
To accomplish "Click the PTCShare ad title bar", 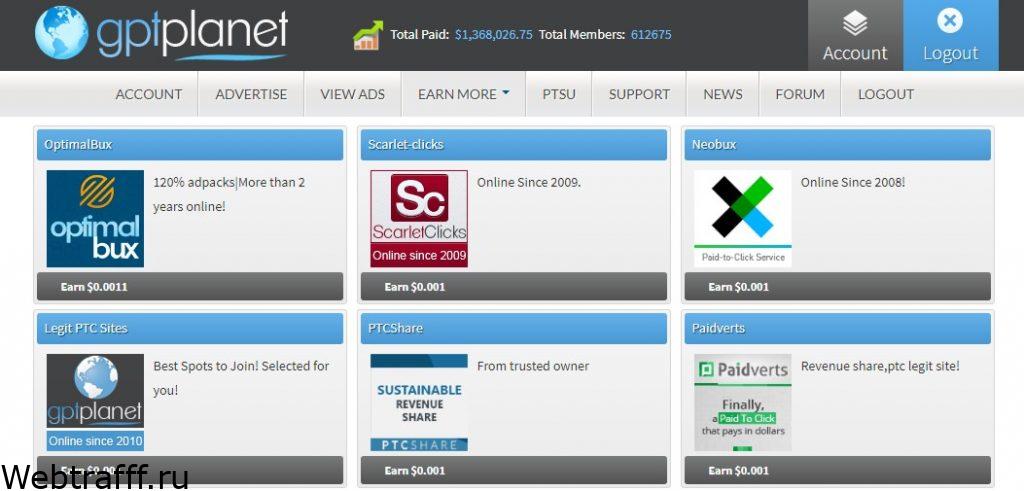I will pyautogui.click(x=514, y=328).
